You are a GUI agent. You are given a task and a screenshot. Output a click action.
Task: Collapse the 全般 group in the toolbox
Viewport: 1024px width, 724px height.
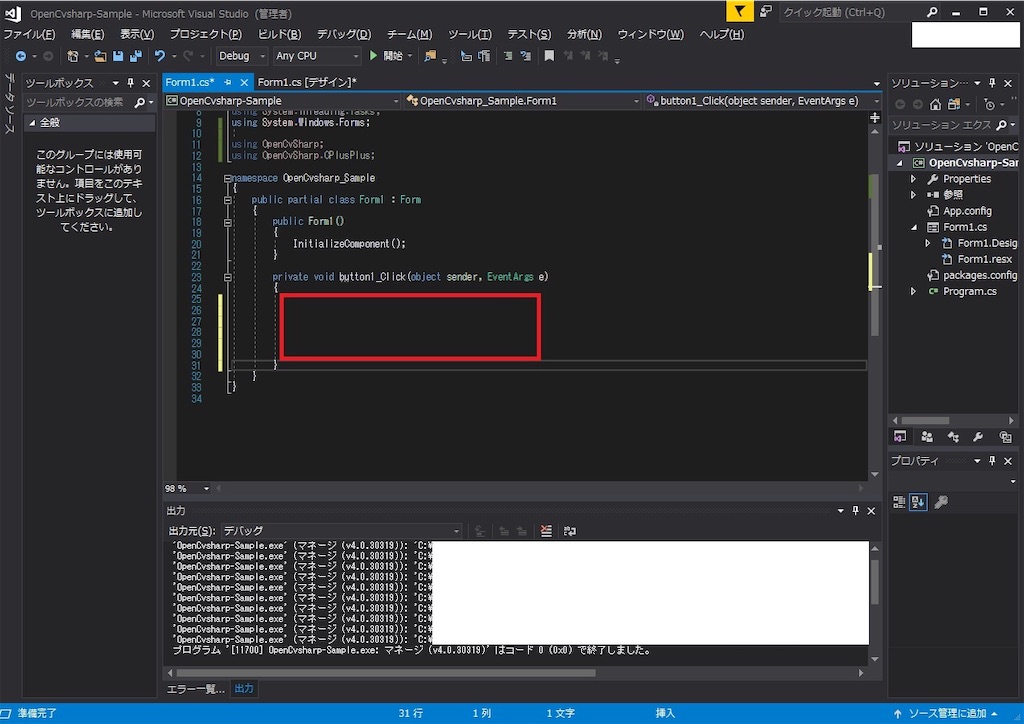pyautogui.click(x=32, y=123)
